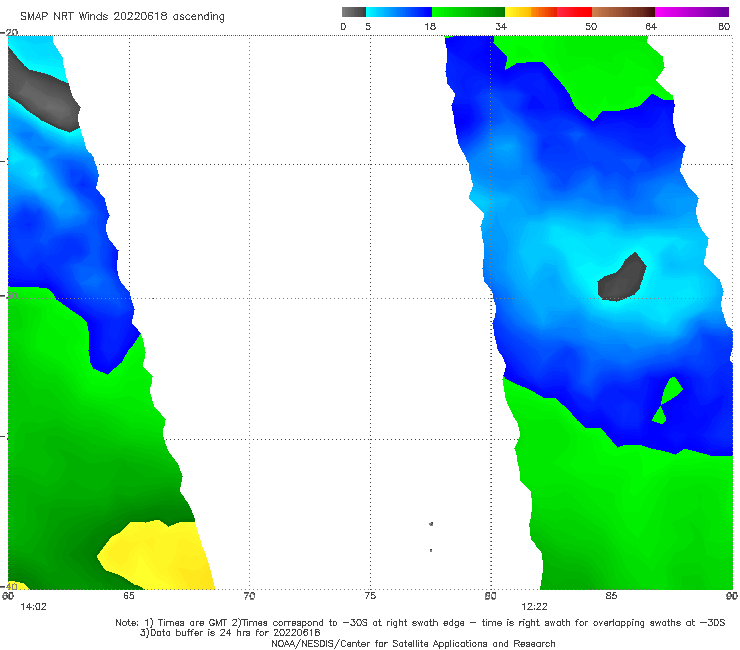Image resolution: width=740 pixels, height=650 pixels.
Task: Click the color bar label "34"
Action: tap(501, 26)
